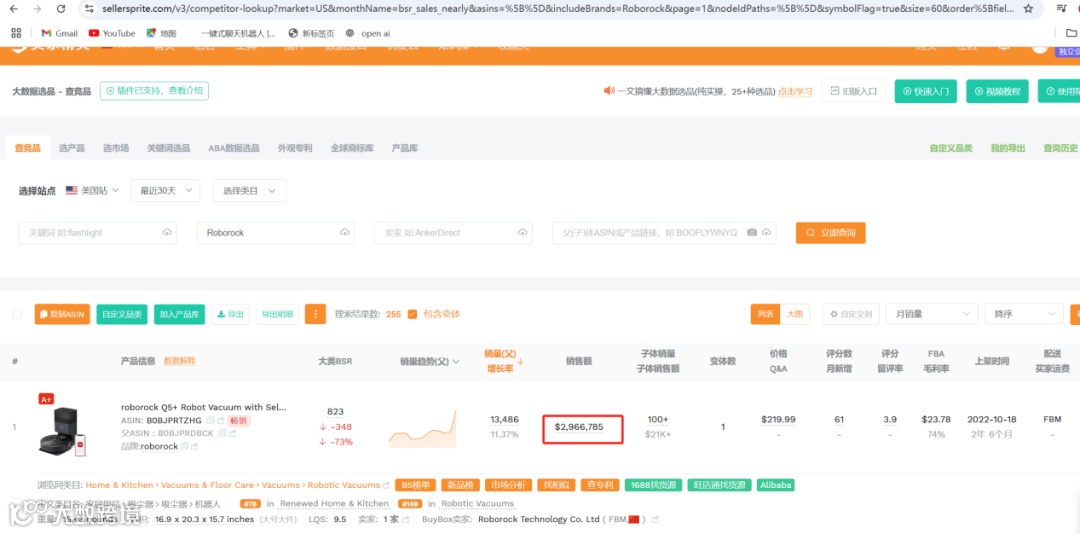View site information icon in the address bar
The width and height of the screenshot is (1080, 534).
tap(87, 9)
